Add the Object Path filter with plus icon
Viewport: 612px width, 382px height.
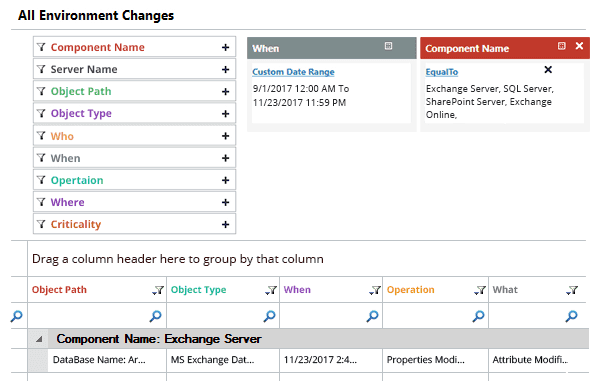click(225, 92)
